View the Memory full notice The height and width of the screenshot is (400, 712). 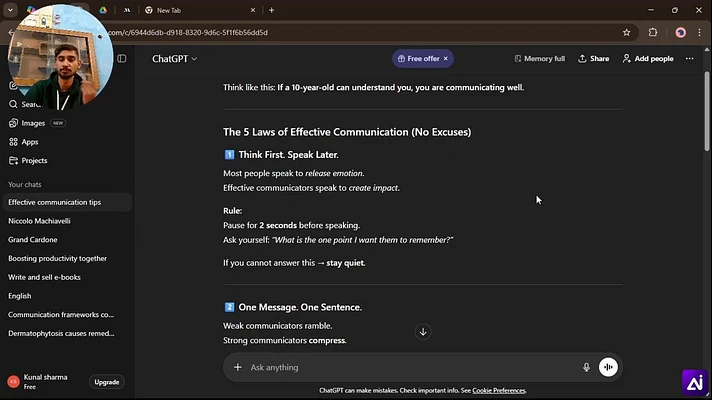pyautogui.click(x=539, y=59)
